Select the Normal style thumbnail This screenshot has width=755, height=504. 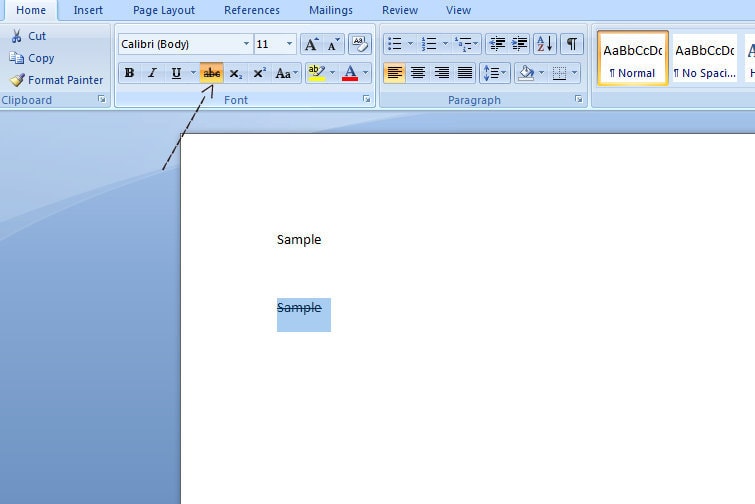click(x=633, y=58)
